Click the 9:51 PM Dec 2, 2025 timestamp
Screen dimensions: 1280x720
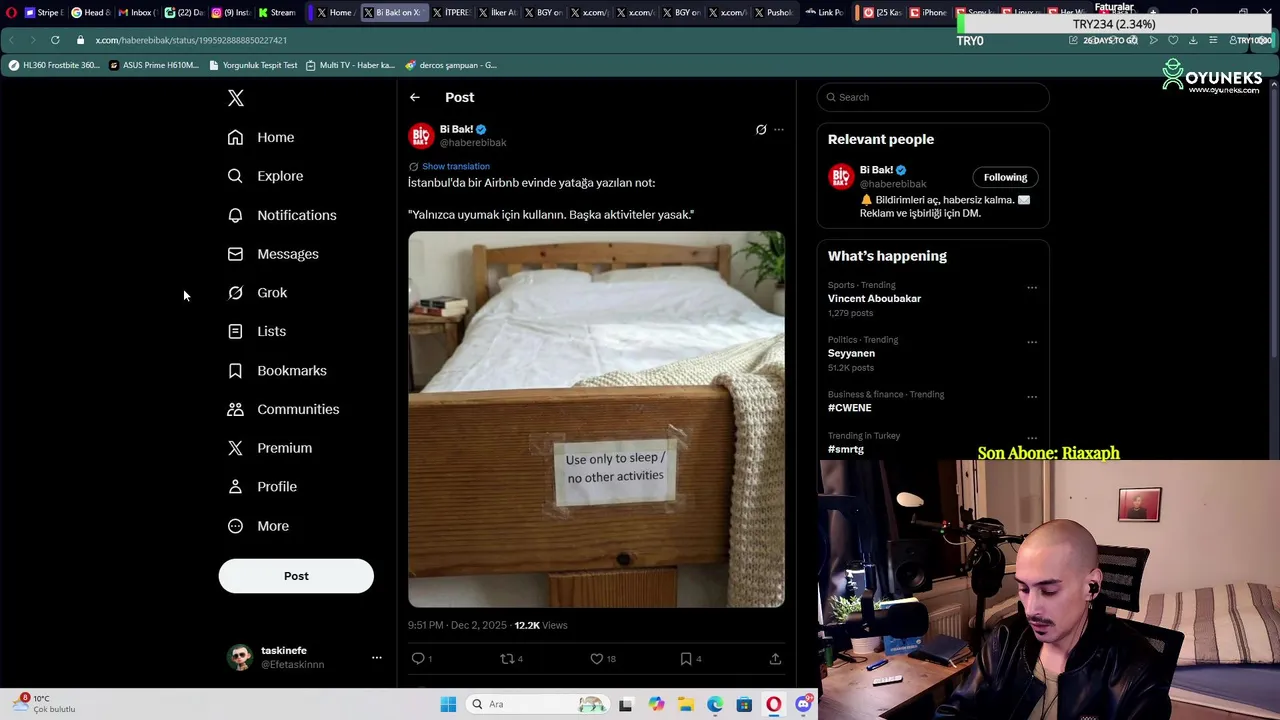coord(457,625)
